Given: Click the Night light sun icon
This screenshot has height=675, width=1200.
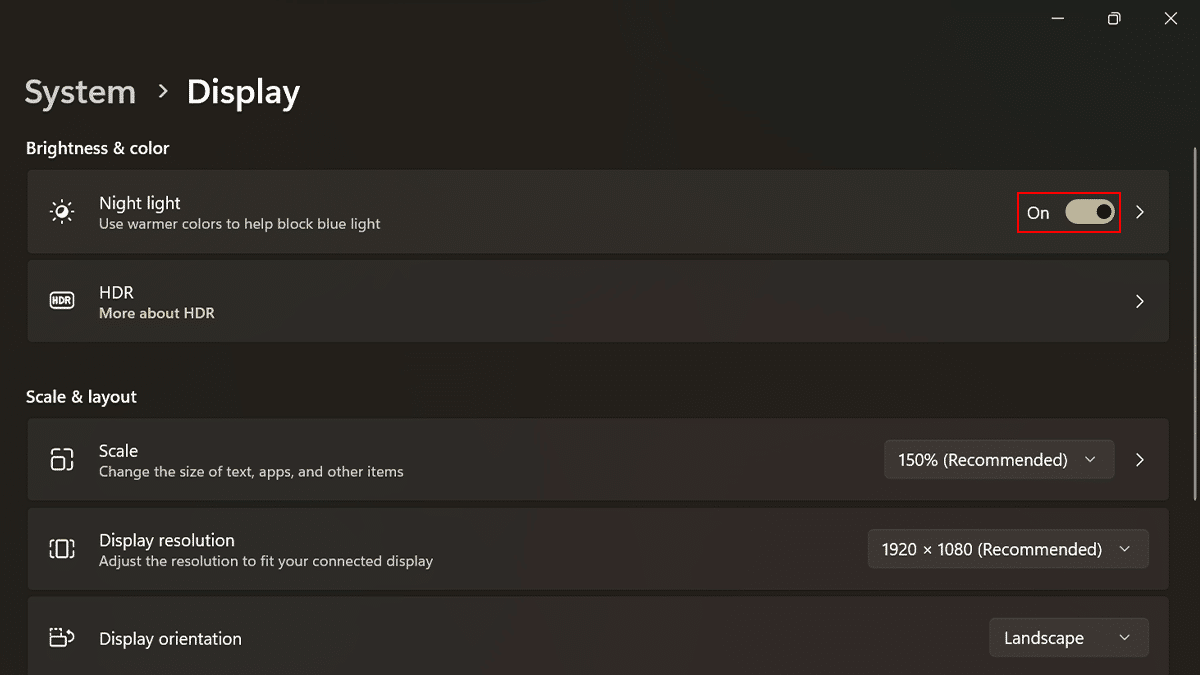Looking at the screenshot, I should click(x=62, y=212).
